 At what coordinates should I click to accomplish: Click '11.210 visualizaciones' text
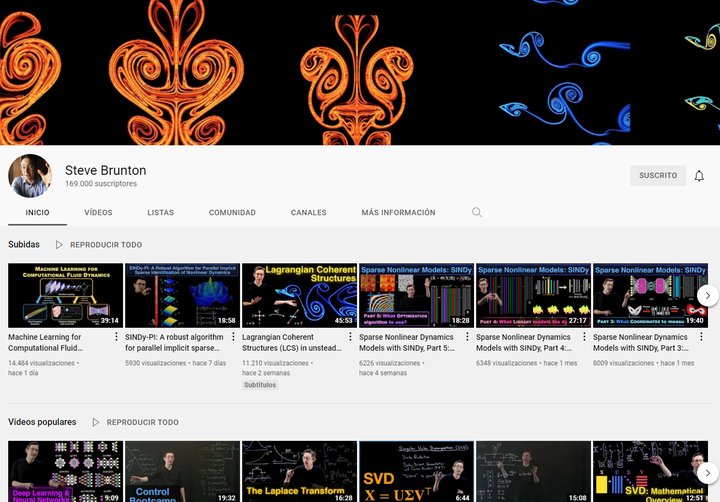click(276, 363)
